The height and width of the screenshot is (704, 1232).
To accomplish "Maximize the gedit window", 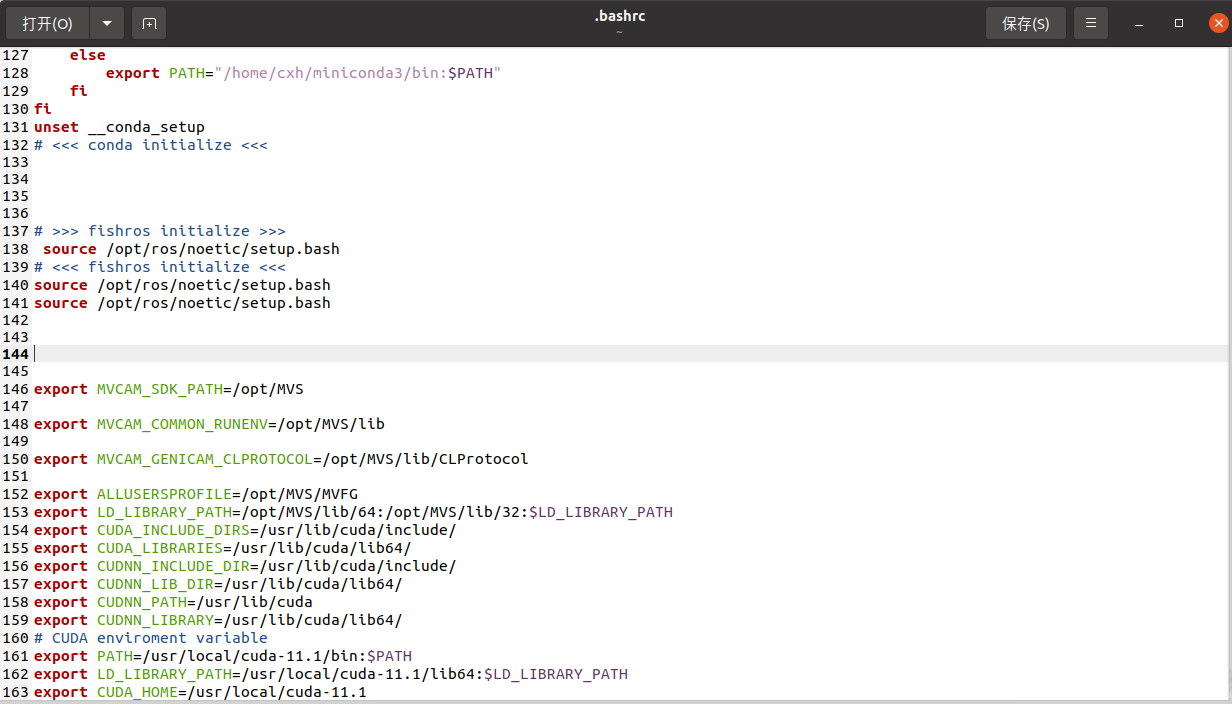I will (1179, 23).
